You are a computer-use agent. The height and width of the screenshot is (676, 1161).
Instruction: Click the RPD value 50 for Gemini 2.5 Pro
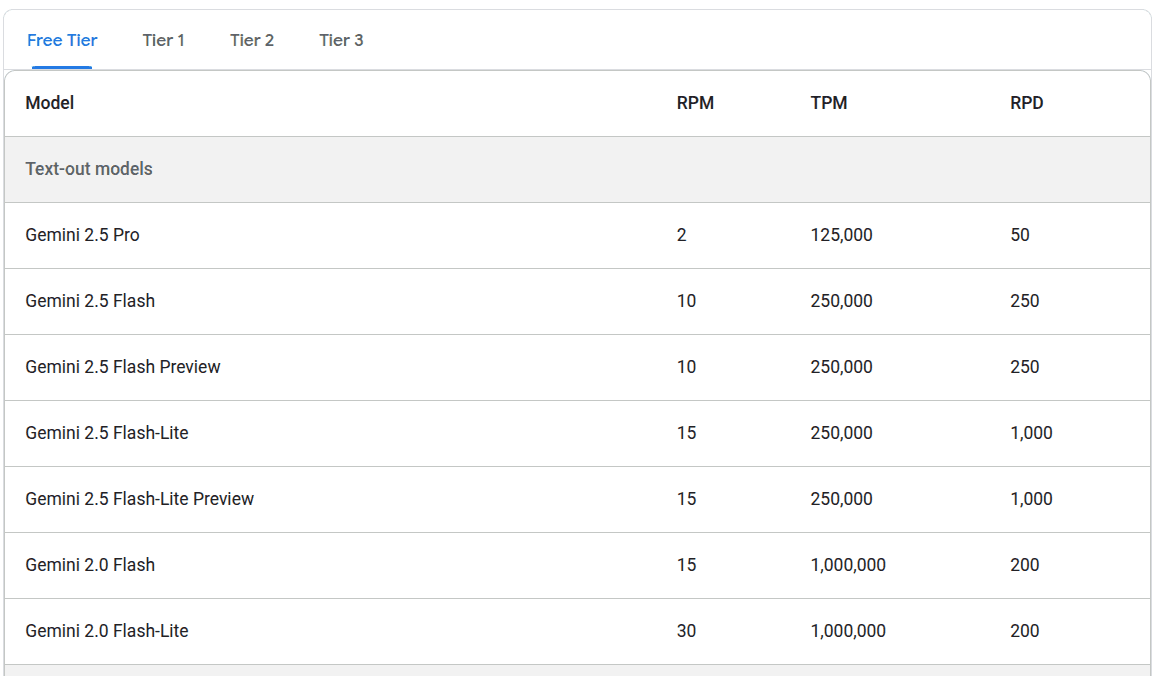pos(1019,235)
